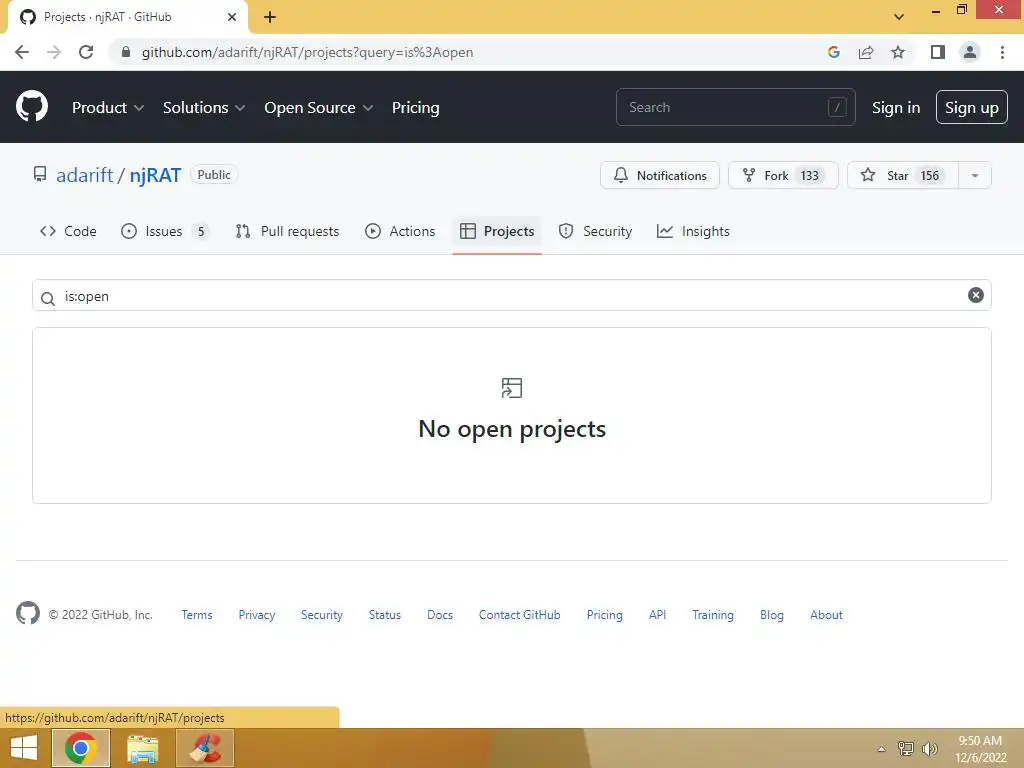Screen dimensions: 1024x768
Task: Reload the page with refresh icon
Action: (x=86, y=52)
